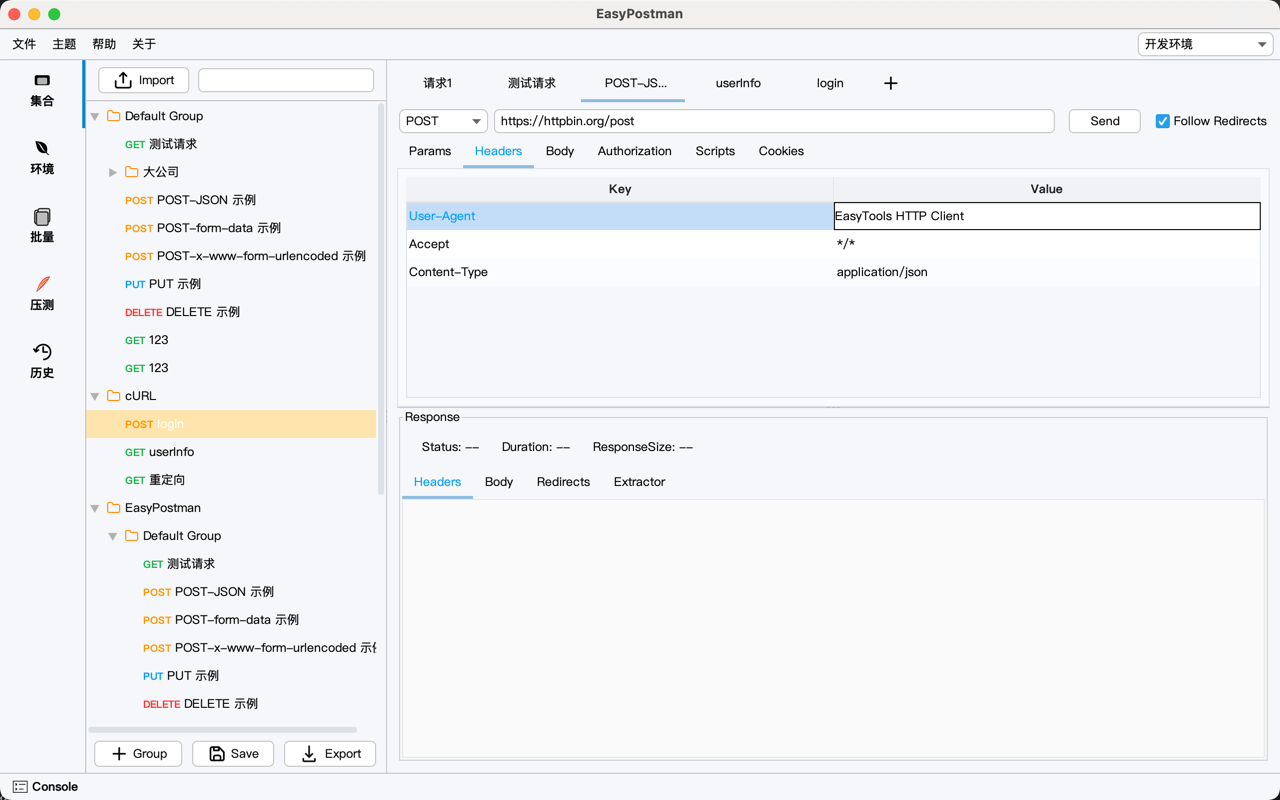This screenshot has height=800, width=1280.
Task: Open the Authorization tab
Action: (x=635, y=151)
